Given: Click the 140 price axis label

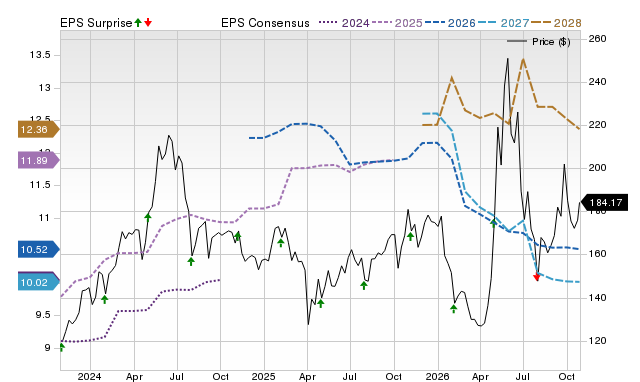Looking at the screenshot, I should coord(597,298).
